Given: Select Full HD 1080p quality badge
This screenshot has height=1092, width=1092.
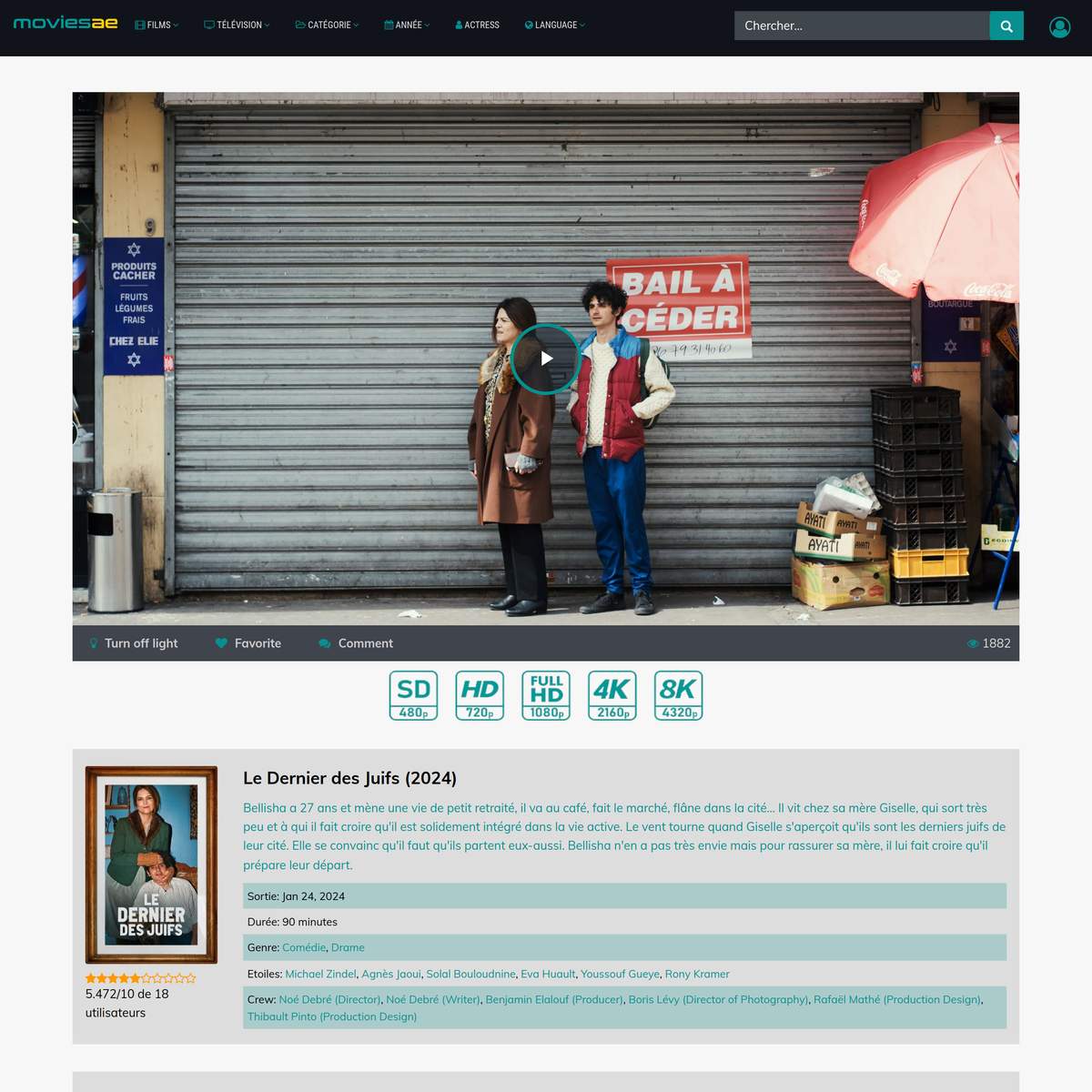Looking at the screenshot, I should pyautogui.click(x=546, y=696).
